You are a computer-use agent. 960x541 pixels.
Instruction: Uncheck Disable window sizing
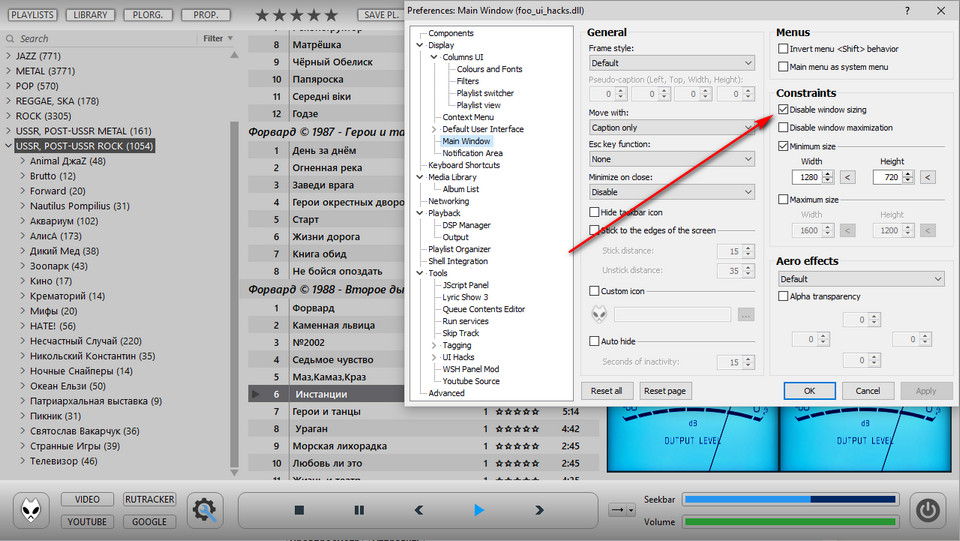784,110
